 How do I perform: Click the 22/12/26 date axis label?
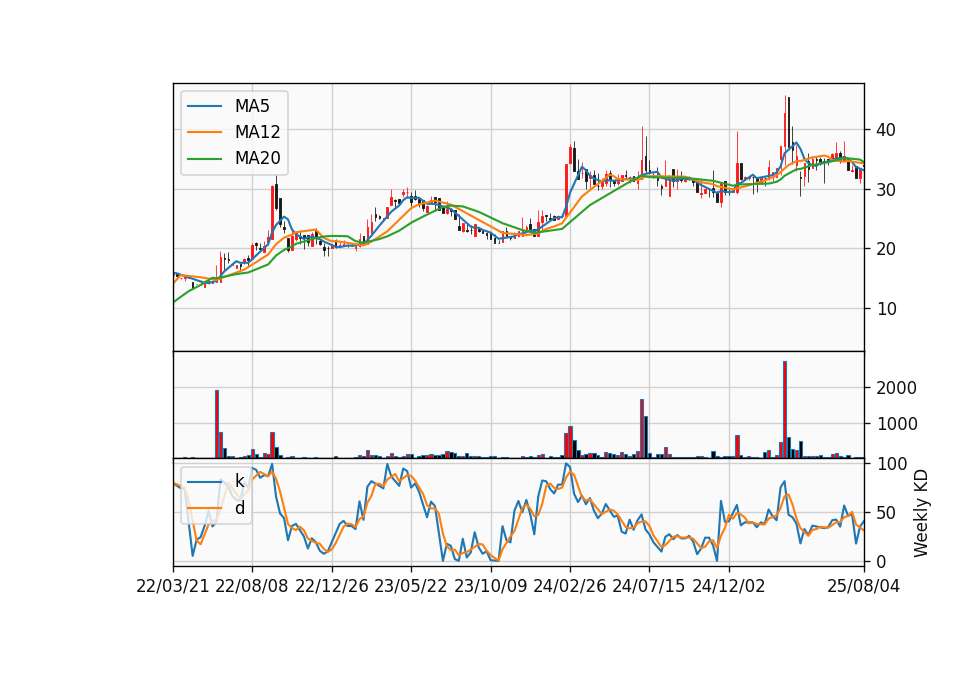click(332, 586)
